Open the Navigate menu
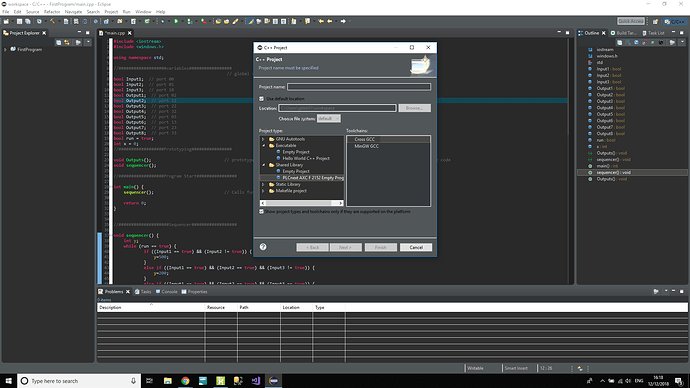This screenshot has height=388, width=690. 73,12
